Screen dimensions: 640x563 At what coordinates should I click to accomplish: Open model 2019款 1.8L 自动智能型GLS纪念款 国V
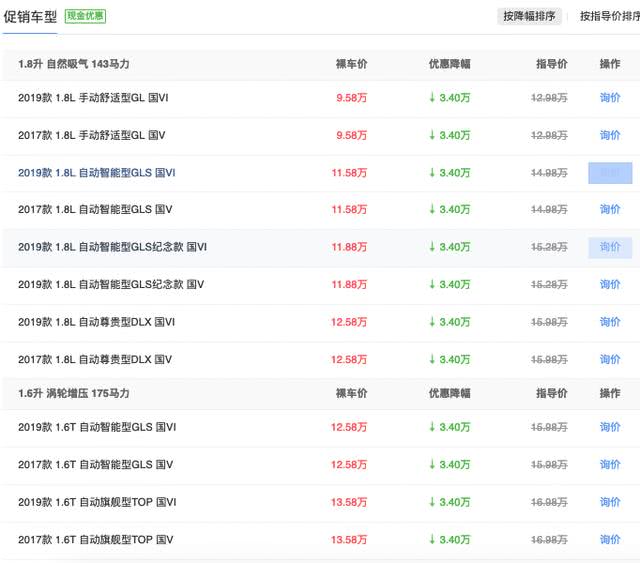point(111,285)
